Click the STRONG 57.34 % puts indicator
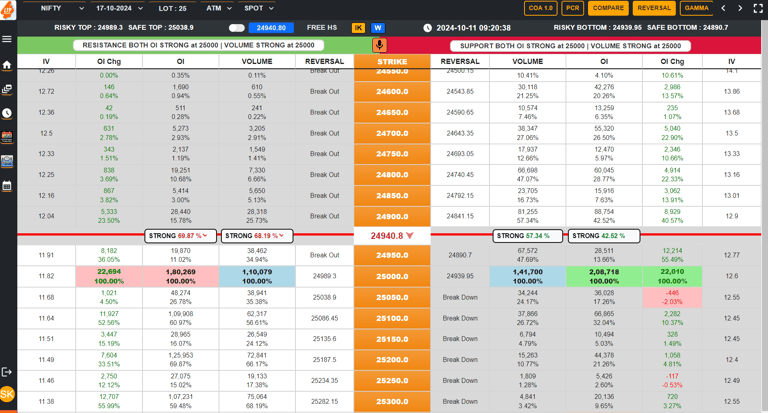The width and height of the screenshot is (768, 413). pos(528,236)
